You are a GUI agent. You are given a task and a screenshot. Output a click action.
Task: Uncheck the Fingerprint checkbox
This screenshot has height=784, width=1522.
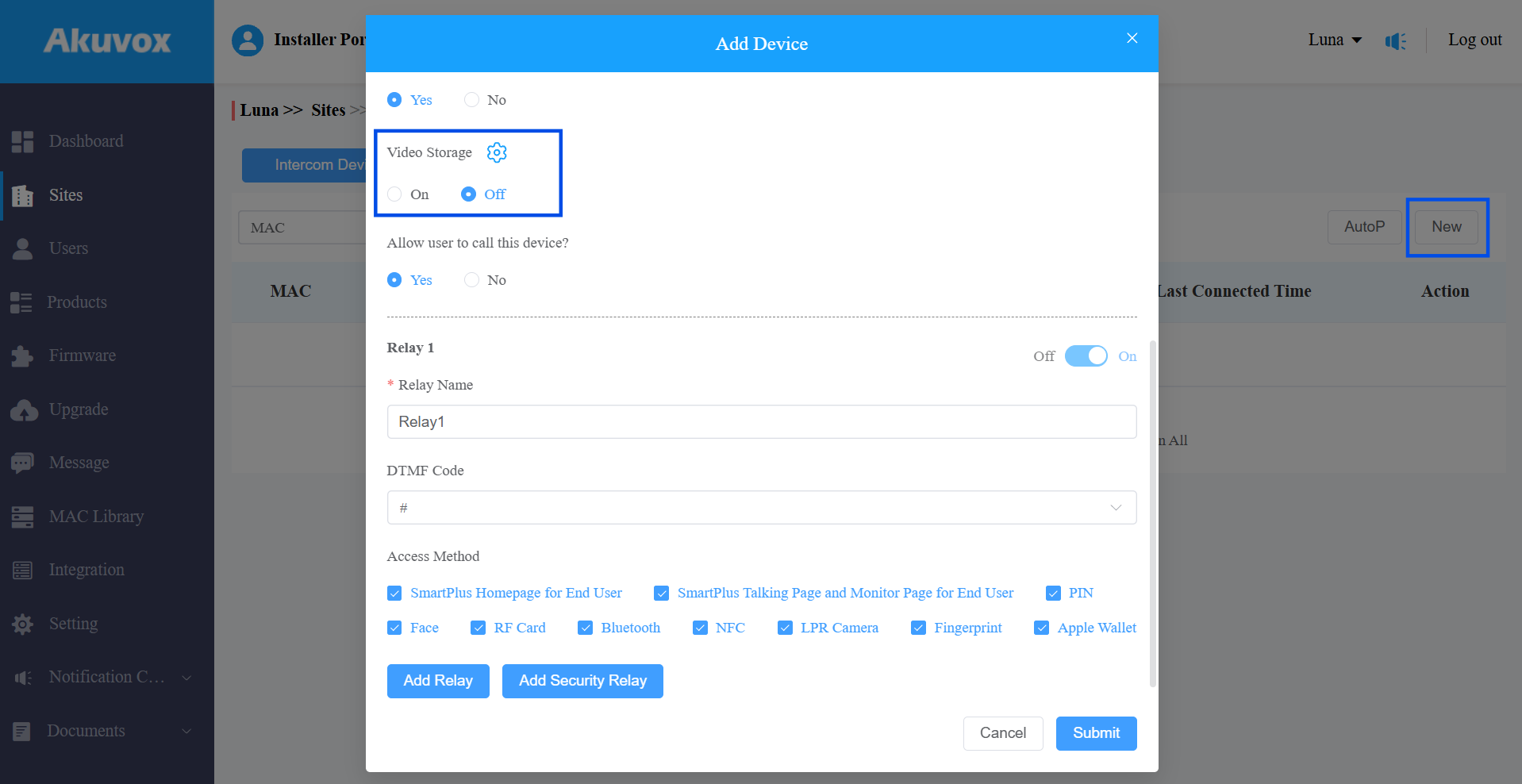[x=918, y=628]
